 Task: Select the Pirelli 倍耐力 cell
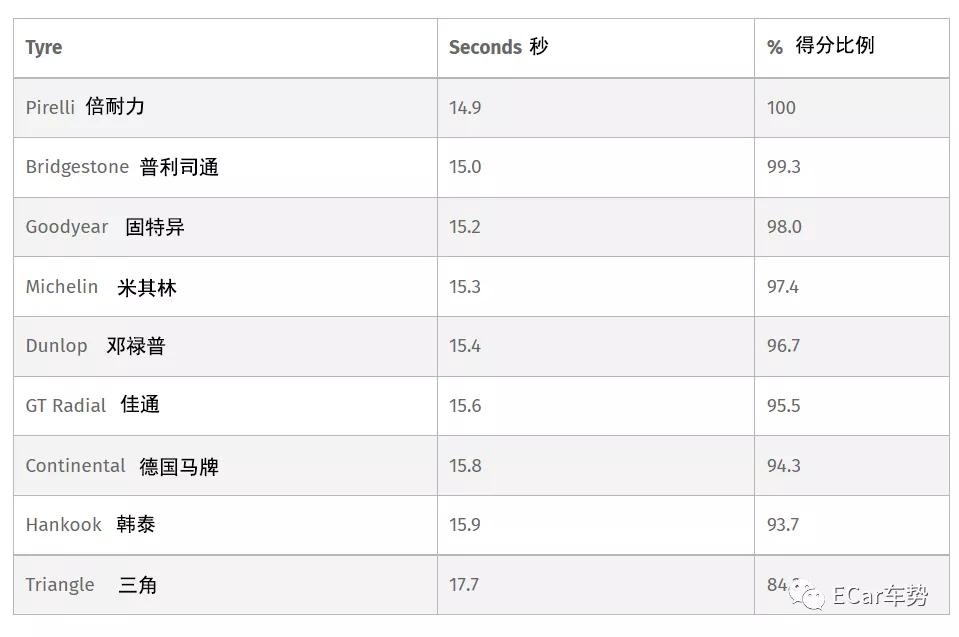85,107
